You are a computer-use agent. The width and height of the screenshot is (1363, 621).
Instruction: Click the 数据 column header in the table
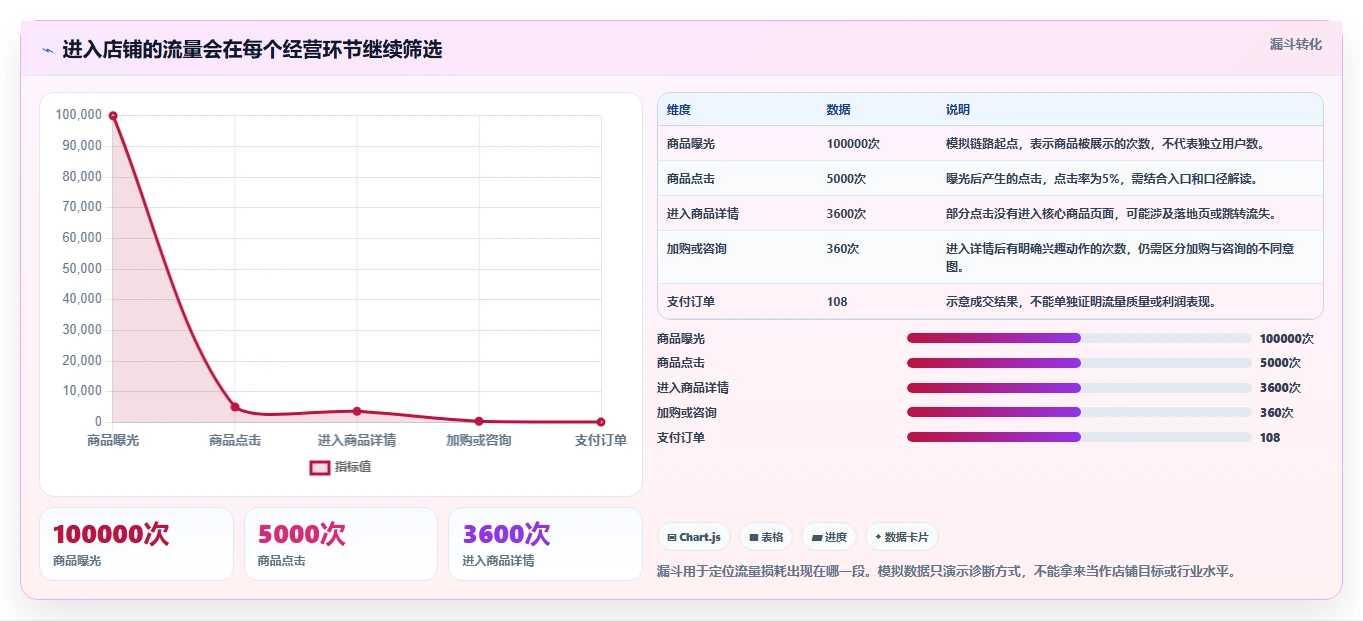[x=839, y=110]
